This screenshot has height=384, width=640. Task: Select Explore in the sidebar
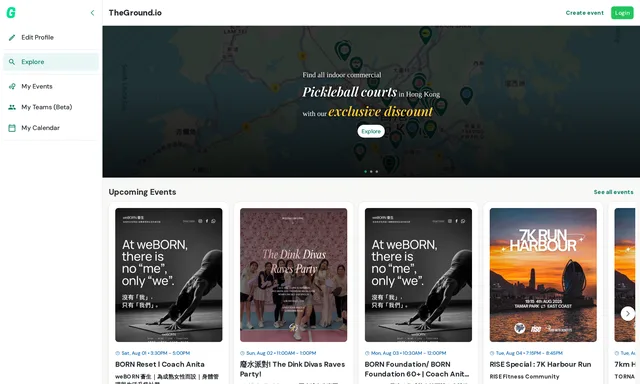(x=51, y=62)
